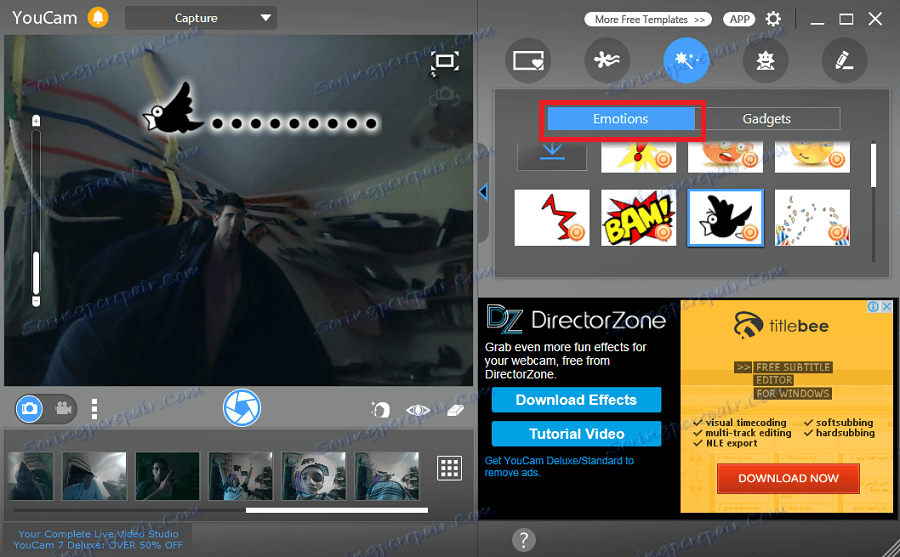This screenshot has height=557, width=900.
Task: Click the faded camera snapshot icon in preview
Action: [445, 96]
